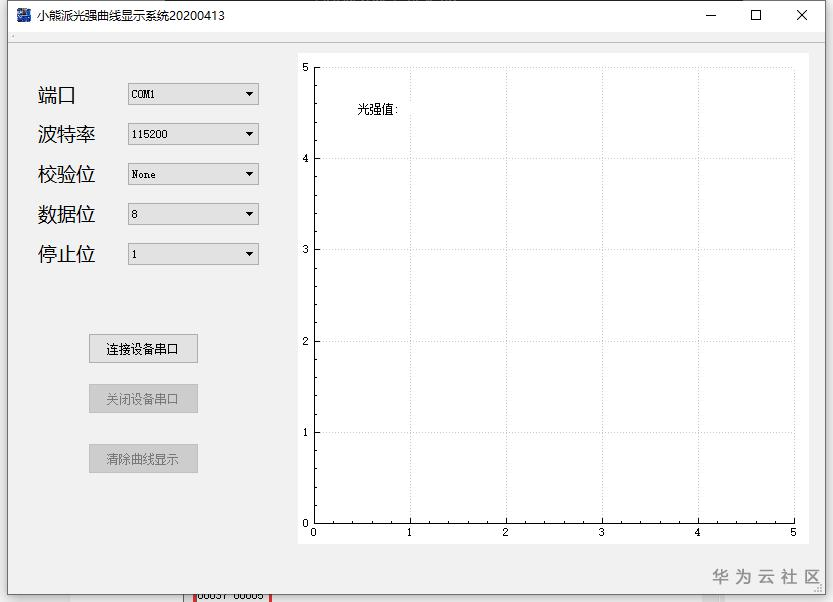Close the 小熊派光强曲线显示系统 window

pyautogui.click(x=802, y=15)
